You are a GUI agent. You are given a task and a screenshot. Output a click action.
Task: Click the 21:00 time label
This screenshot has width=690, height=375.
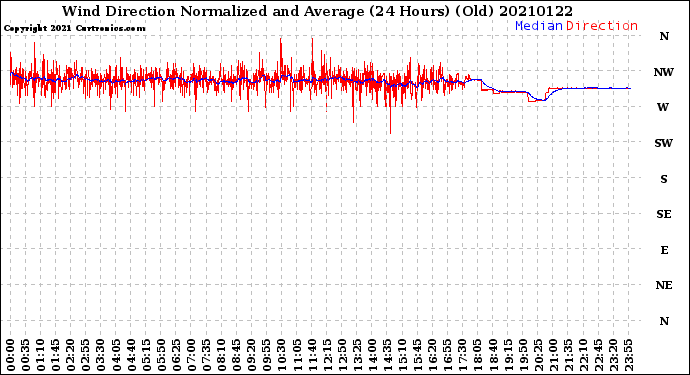(553, 355)
